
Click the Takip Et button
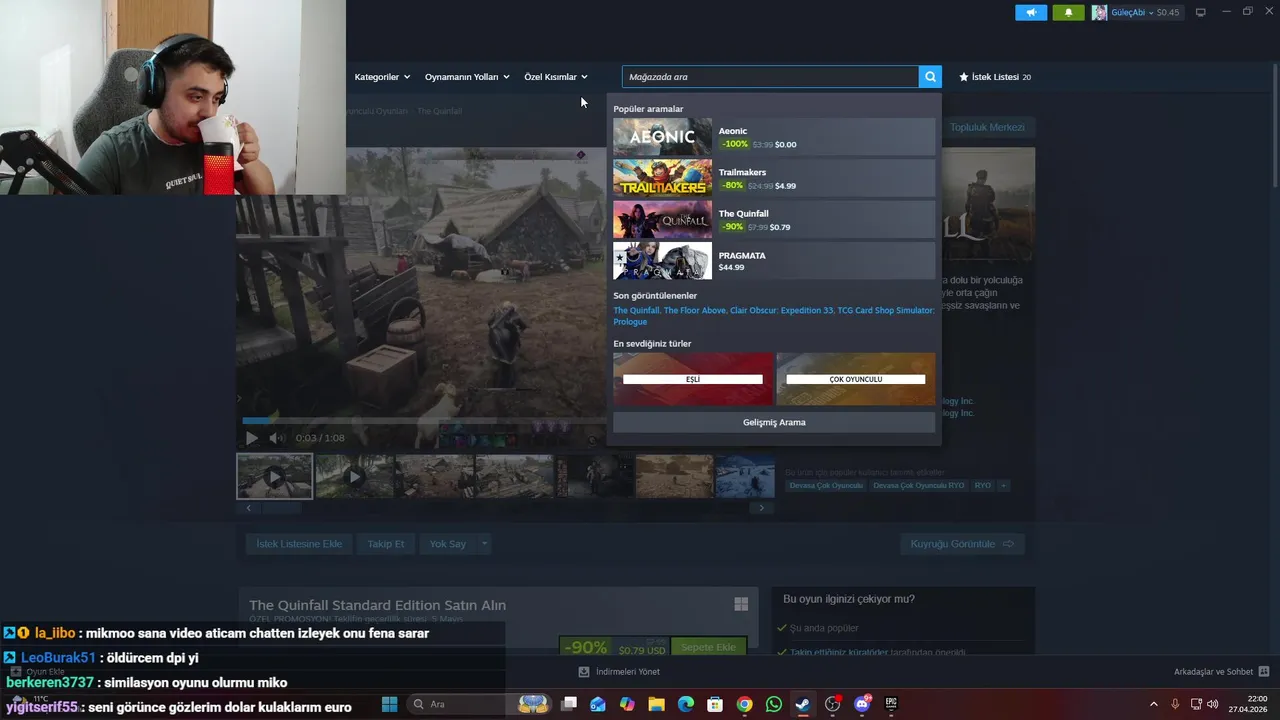coord(385,544)
